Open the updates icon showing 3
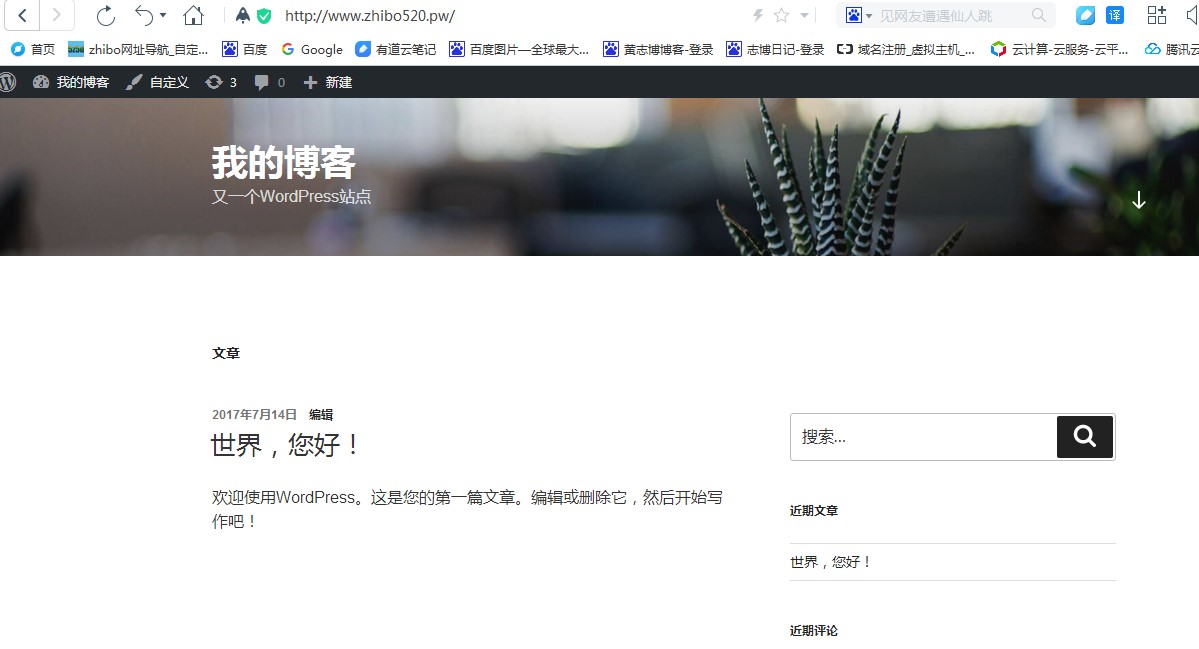 (221, 82)
